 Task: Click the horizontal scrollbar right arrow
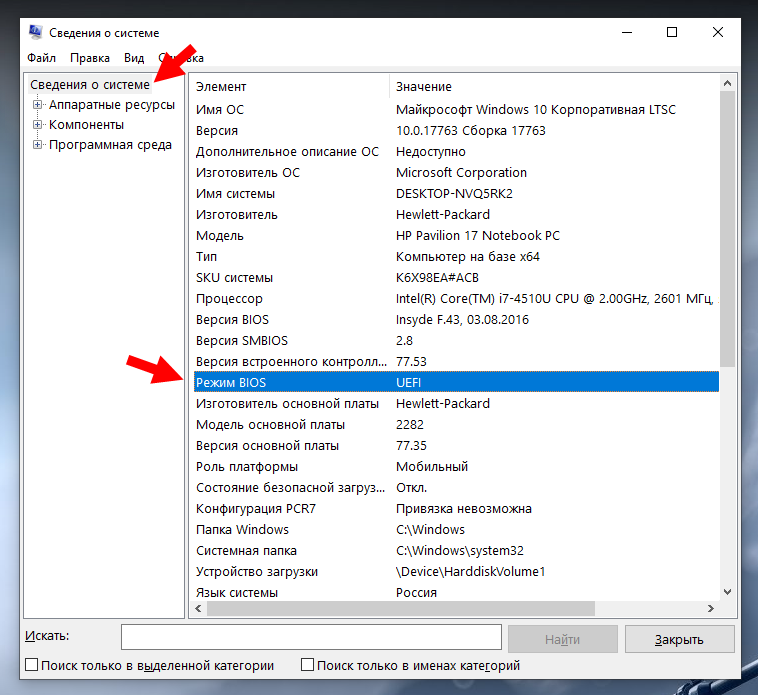coord(711,608)
